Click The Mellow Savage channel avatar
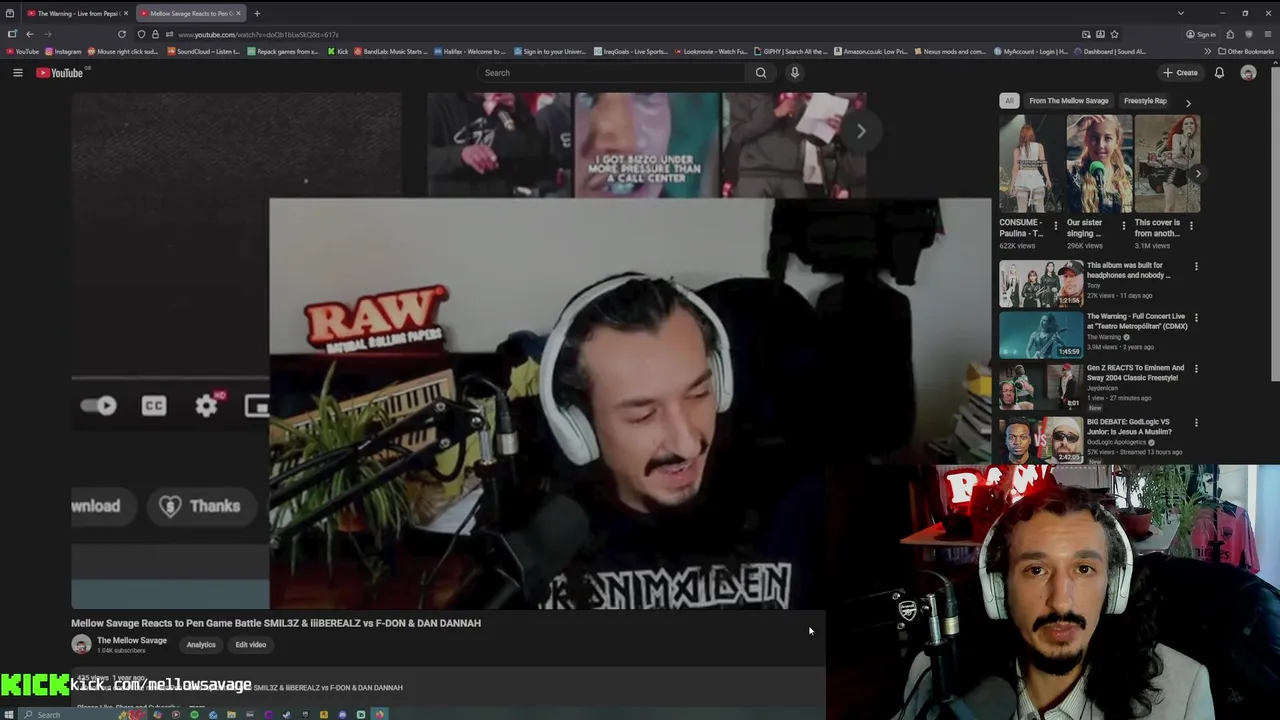Viewport: 1280px width, 720px height. [81, 645]
